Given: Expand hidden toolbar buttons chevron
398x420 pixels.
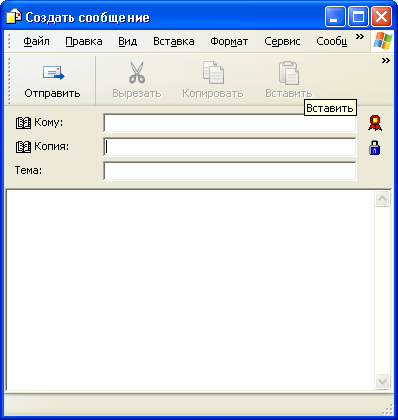Looking at the screenshot, I should click(386, 61).
